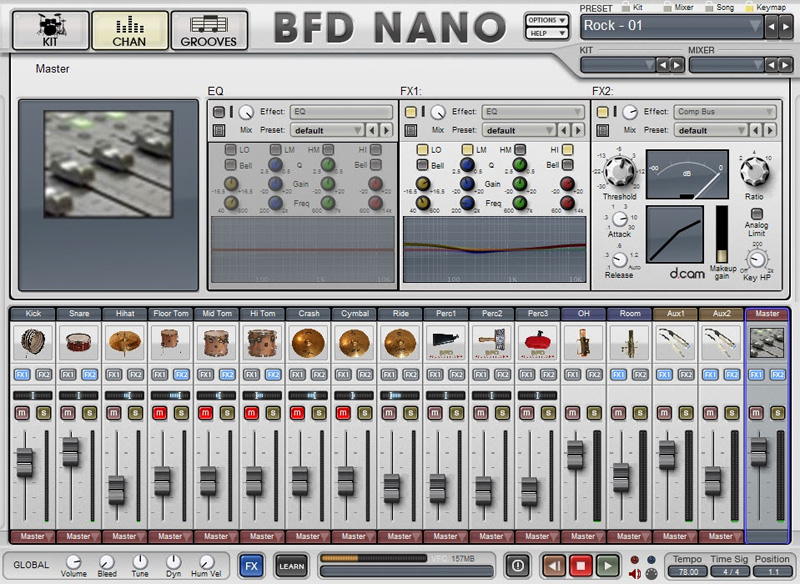Select the Kick drum channel icon

pos(33,342)
